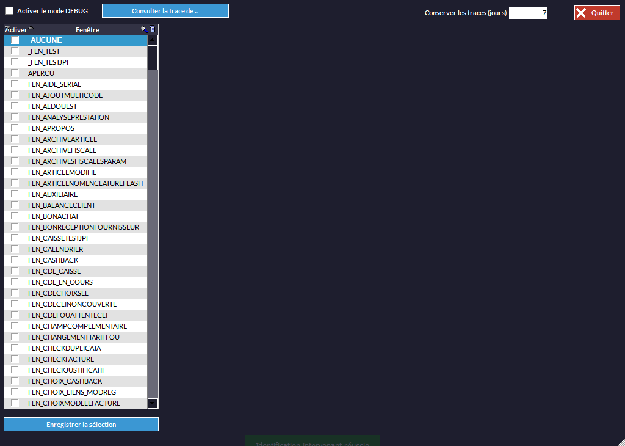This screenshot has height=446, width=625.
Task: Select the FEN_BALANCECLIENT row
Action: pyautogui.click(x=78, y=205)
